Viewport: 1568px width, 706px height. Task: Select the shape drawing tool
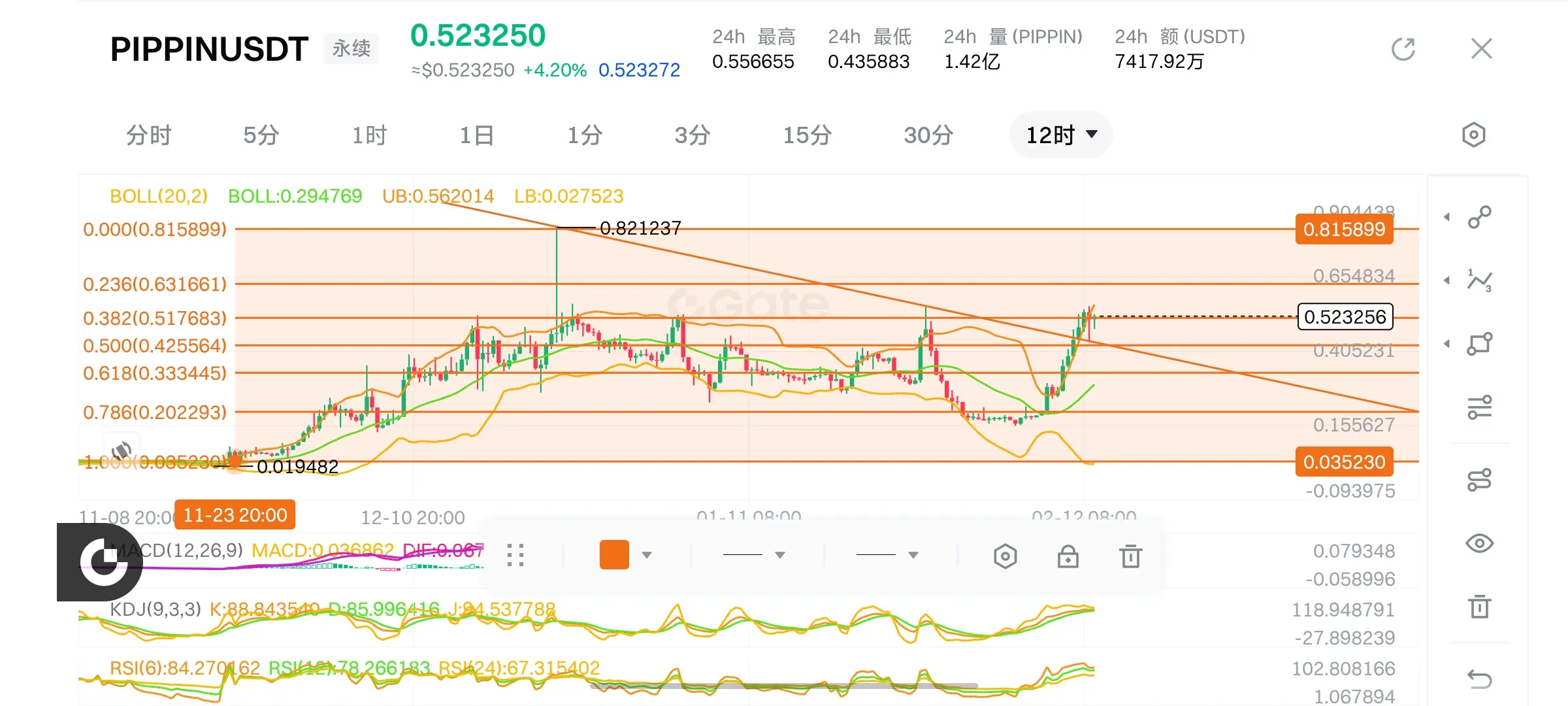(1479, 344)
